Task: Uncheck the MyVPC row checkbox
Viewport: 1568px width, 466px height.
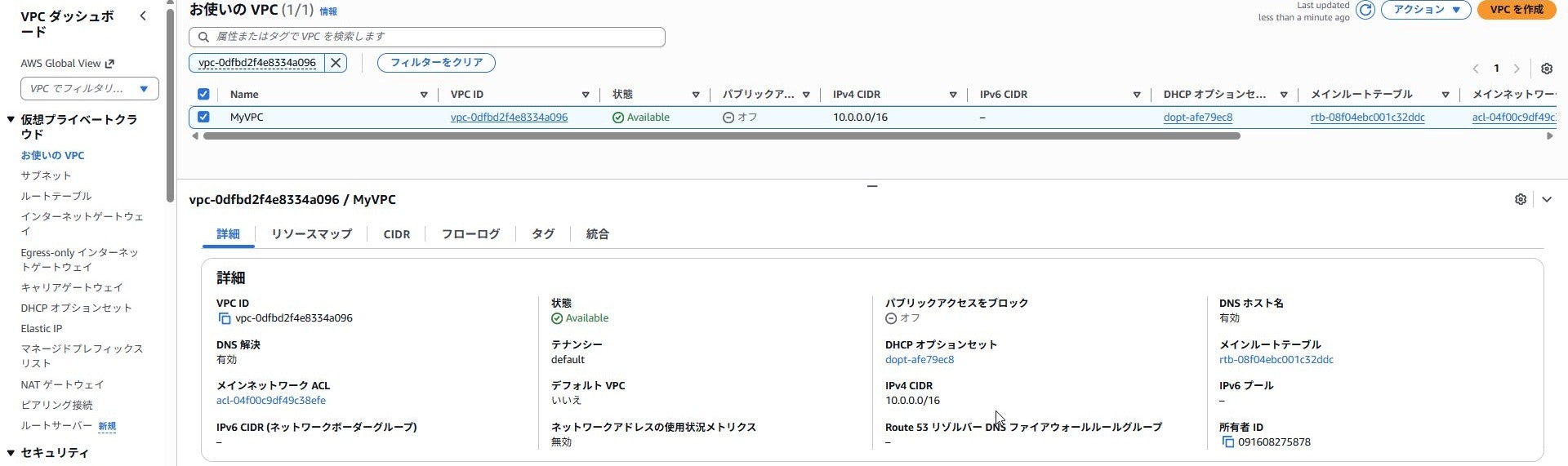Action: 203,117
